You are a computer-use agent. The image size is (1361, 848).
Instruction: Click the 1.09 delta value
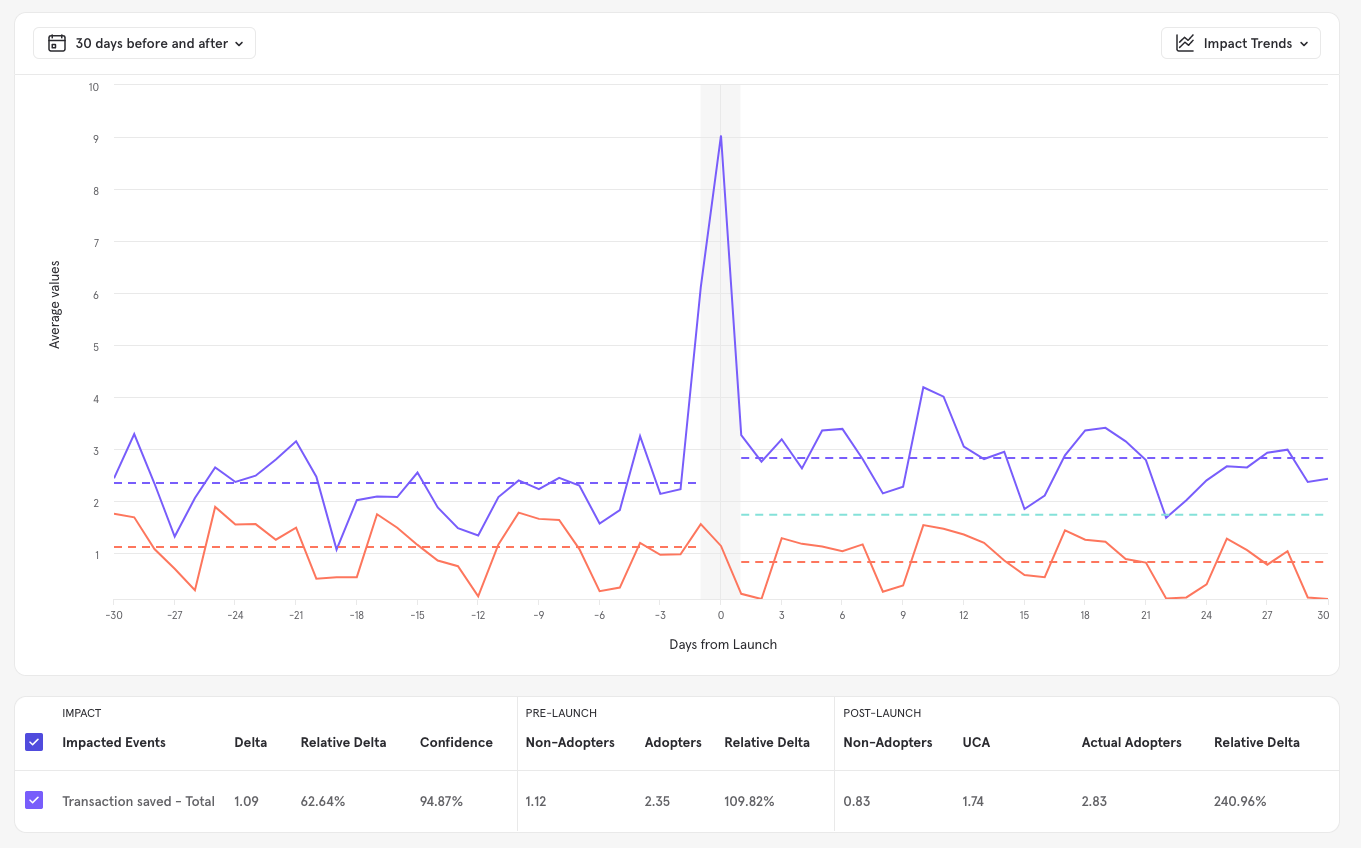(246, 801)
